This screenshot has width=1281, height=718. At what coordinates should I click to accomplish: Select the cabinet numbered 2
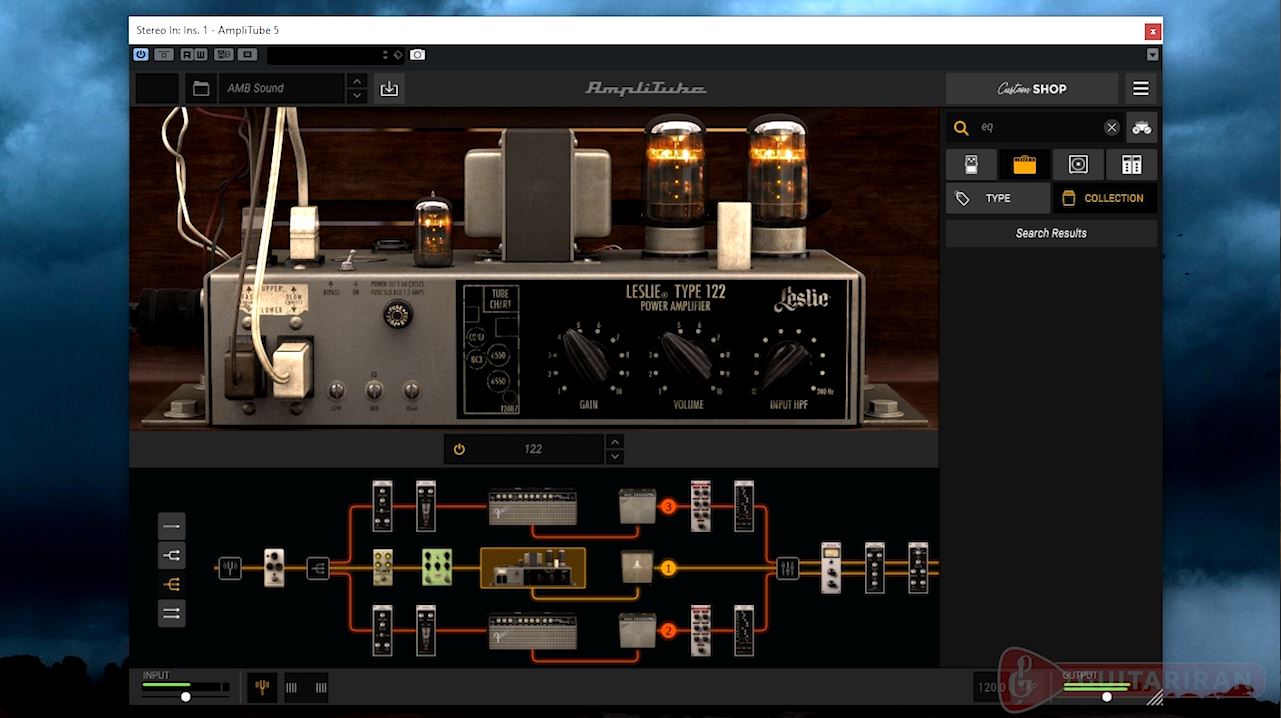point(637,629)
